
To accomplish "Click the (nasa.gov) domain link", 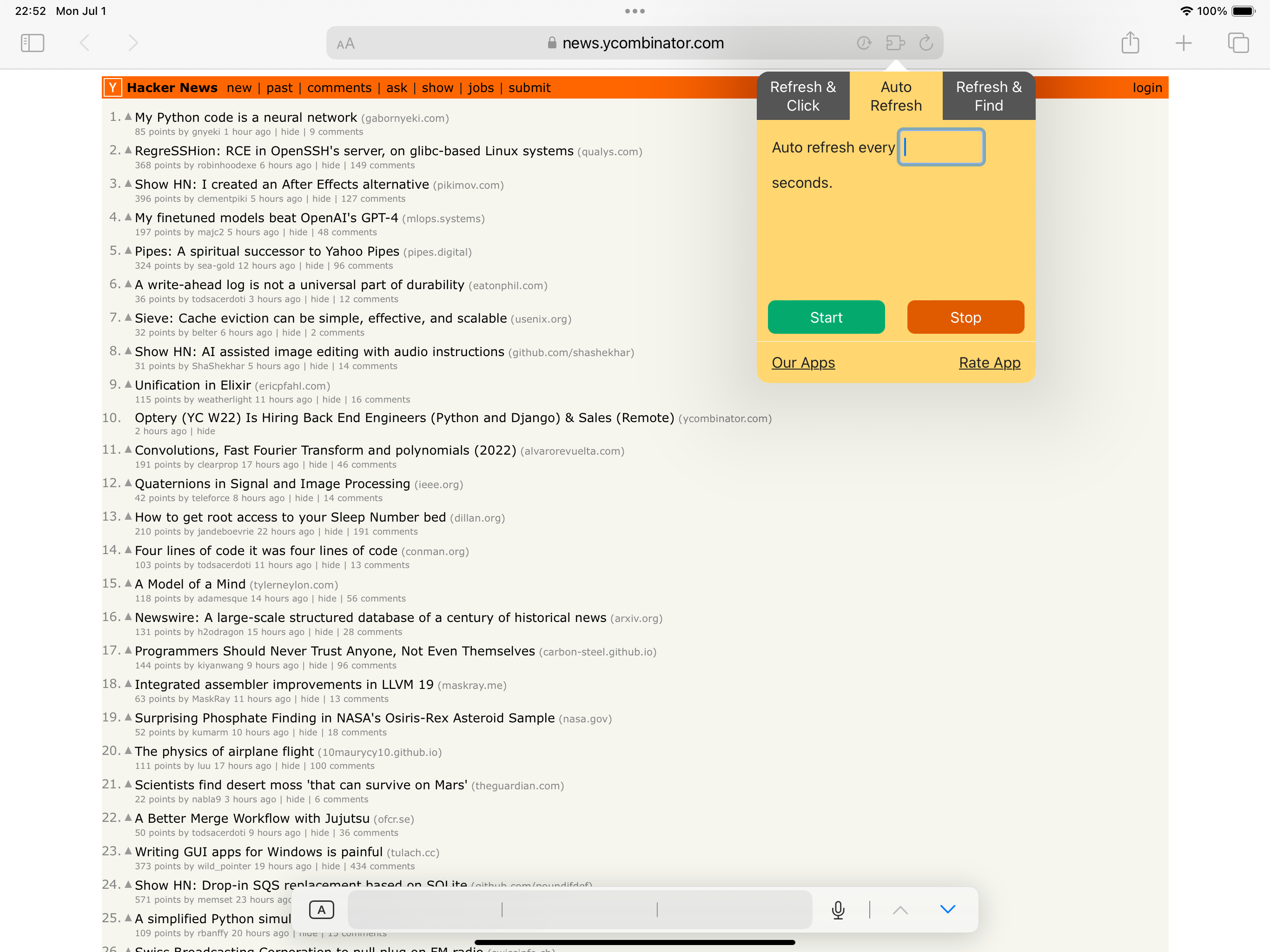I will pyautogui.click(x=585, y=719).
